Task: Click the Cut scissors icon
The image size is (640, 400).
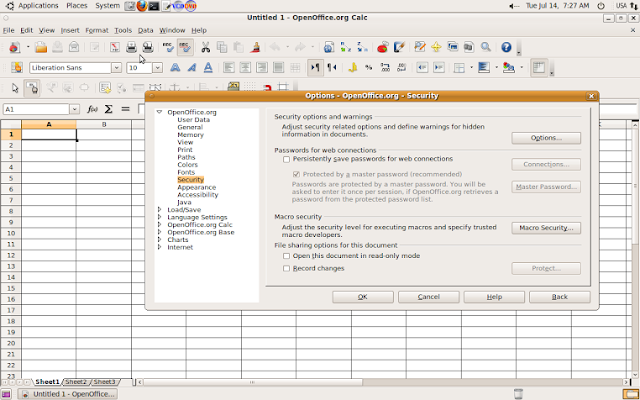Action: pyautogui.click(x=206, y=47)
